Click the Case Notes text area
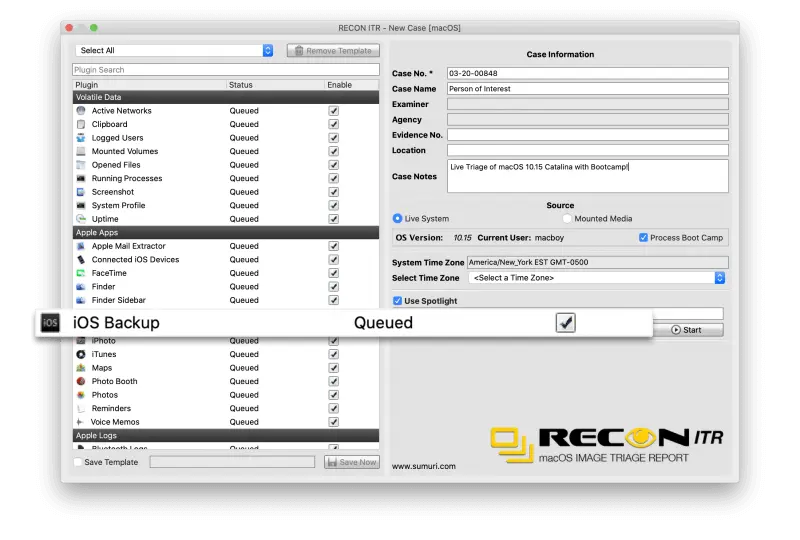 [588, 176]
